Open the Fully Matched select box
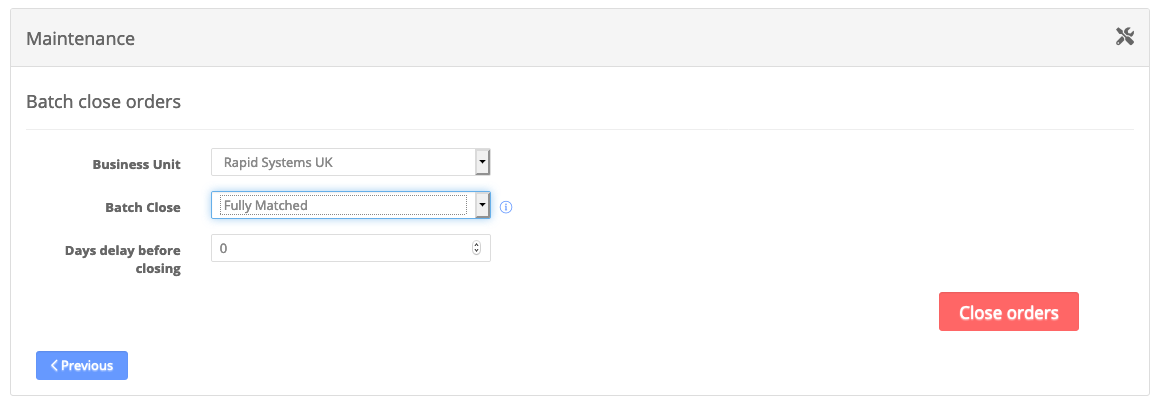Image resolution: width=1159 pixels, height=404 pixels. [350, 205]
